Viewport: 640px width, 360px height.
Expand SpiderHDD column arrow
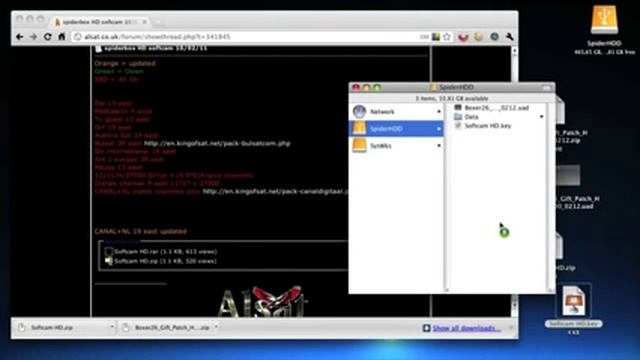(439, 129)
